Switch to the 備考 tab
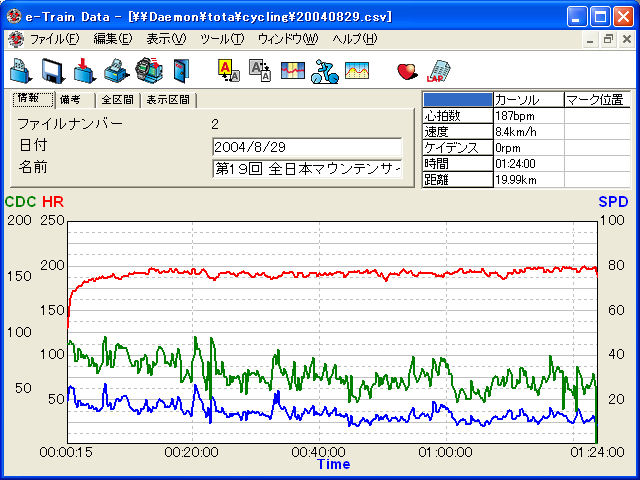Screen dimensions: 640x480 tap(70, 100)
